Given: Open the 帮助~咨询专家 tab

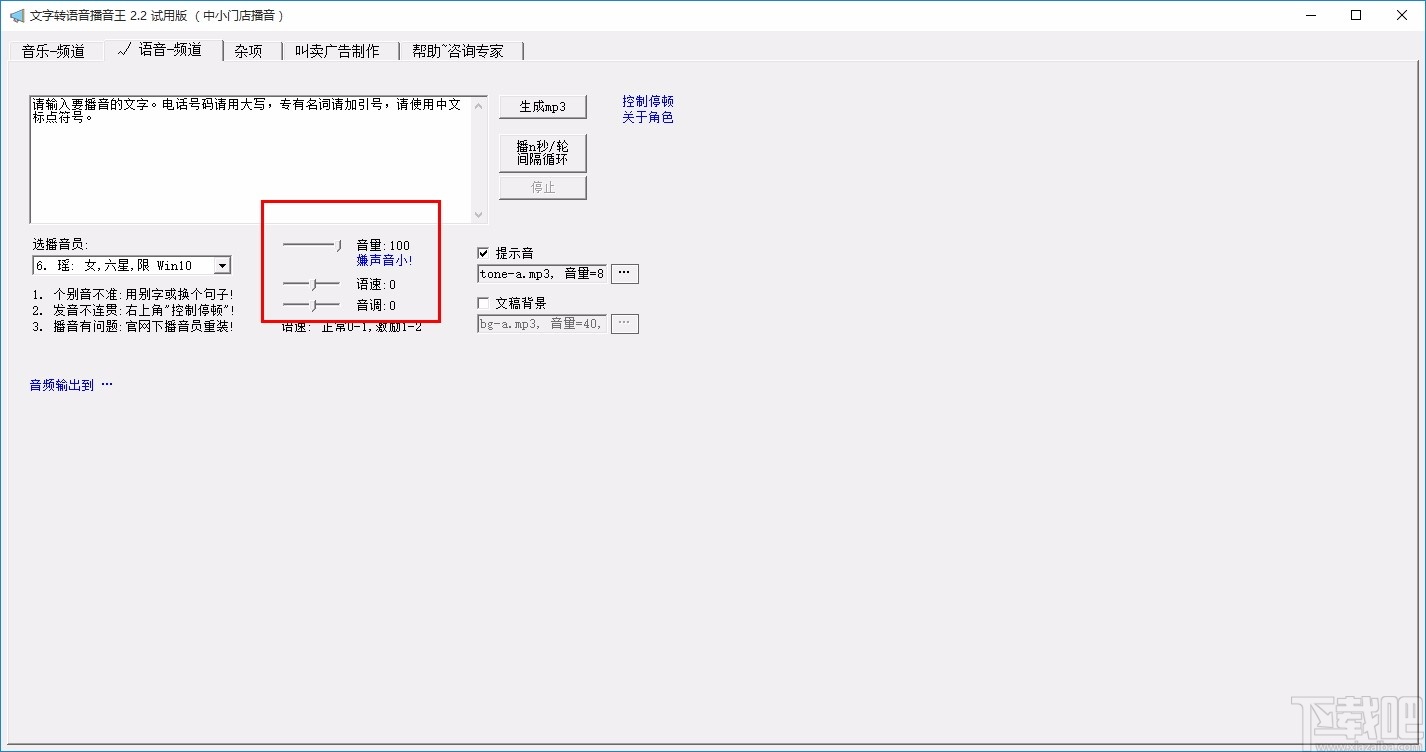Looking at the screenshot, I should point(460,50).
